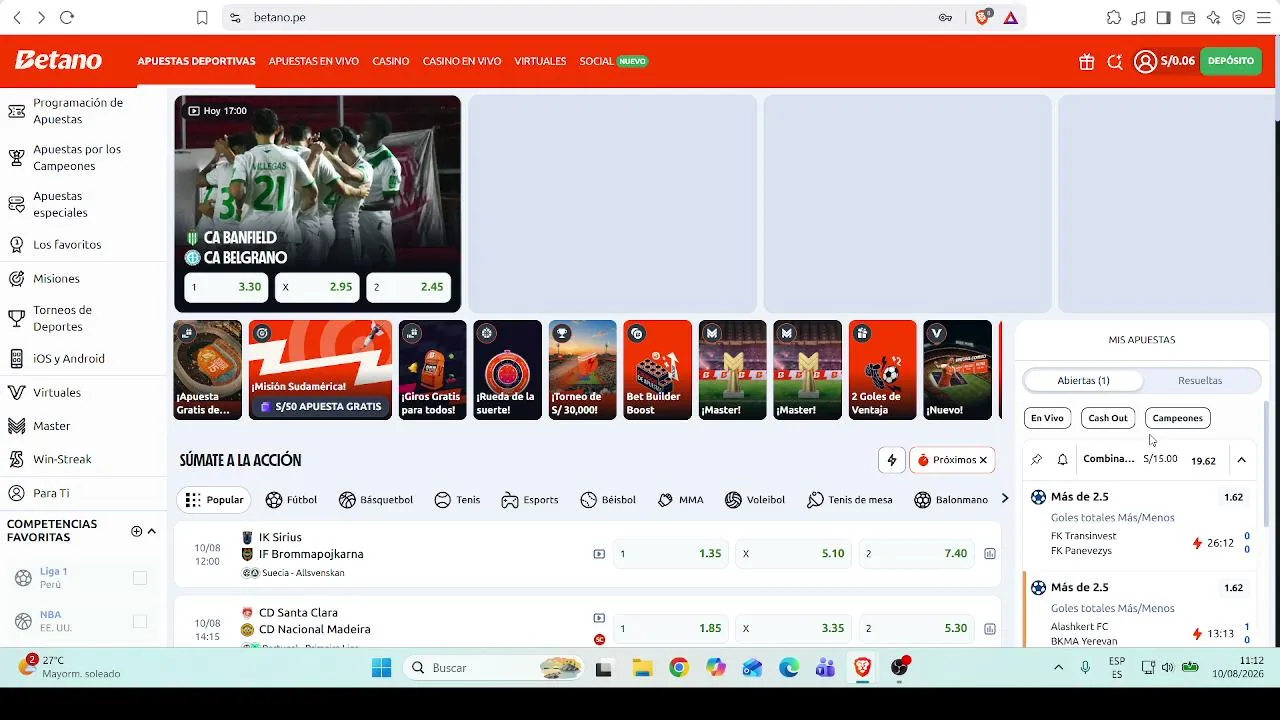
Task: Open stats icon for CD Santa Clara match
Action: pos(989,629)
